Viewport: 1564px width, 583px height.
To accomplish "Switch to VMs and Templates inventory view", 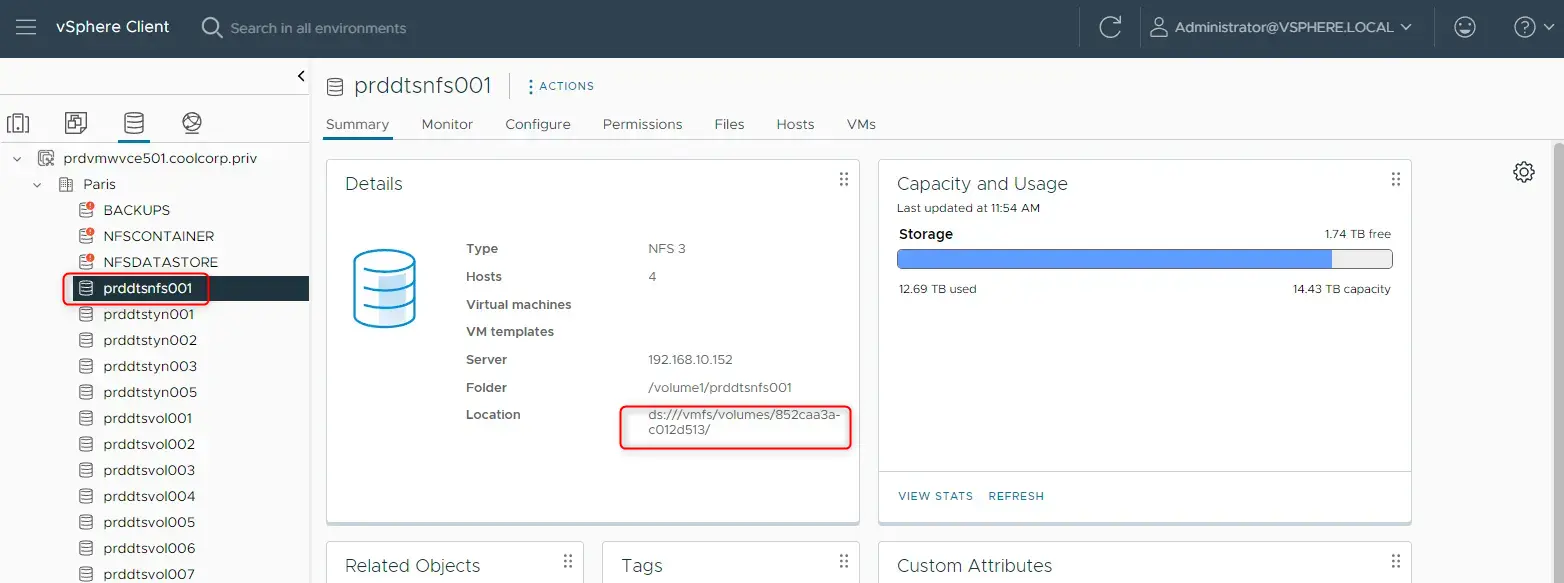I will tap(76, 123).
